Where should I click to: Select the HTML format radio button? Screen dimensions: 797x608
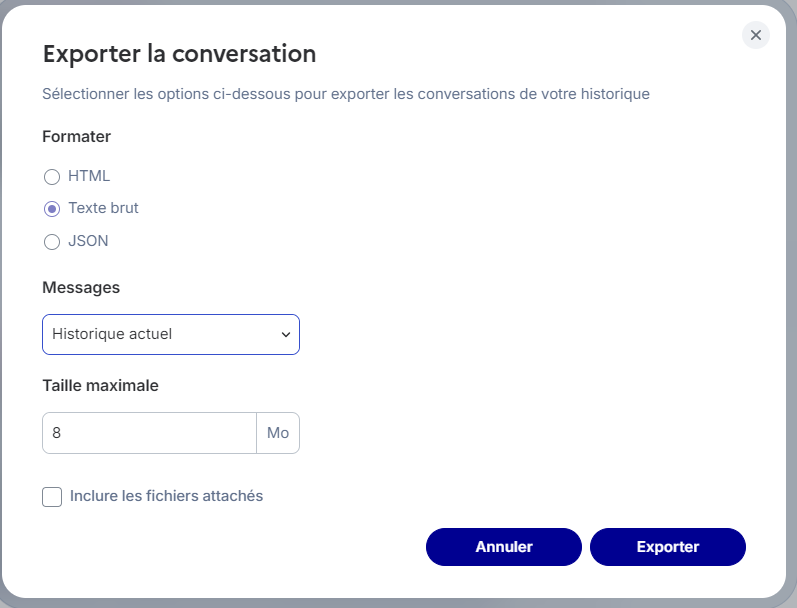click(52, 177)
